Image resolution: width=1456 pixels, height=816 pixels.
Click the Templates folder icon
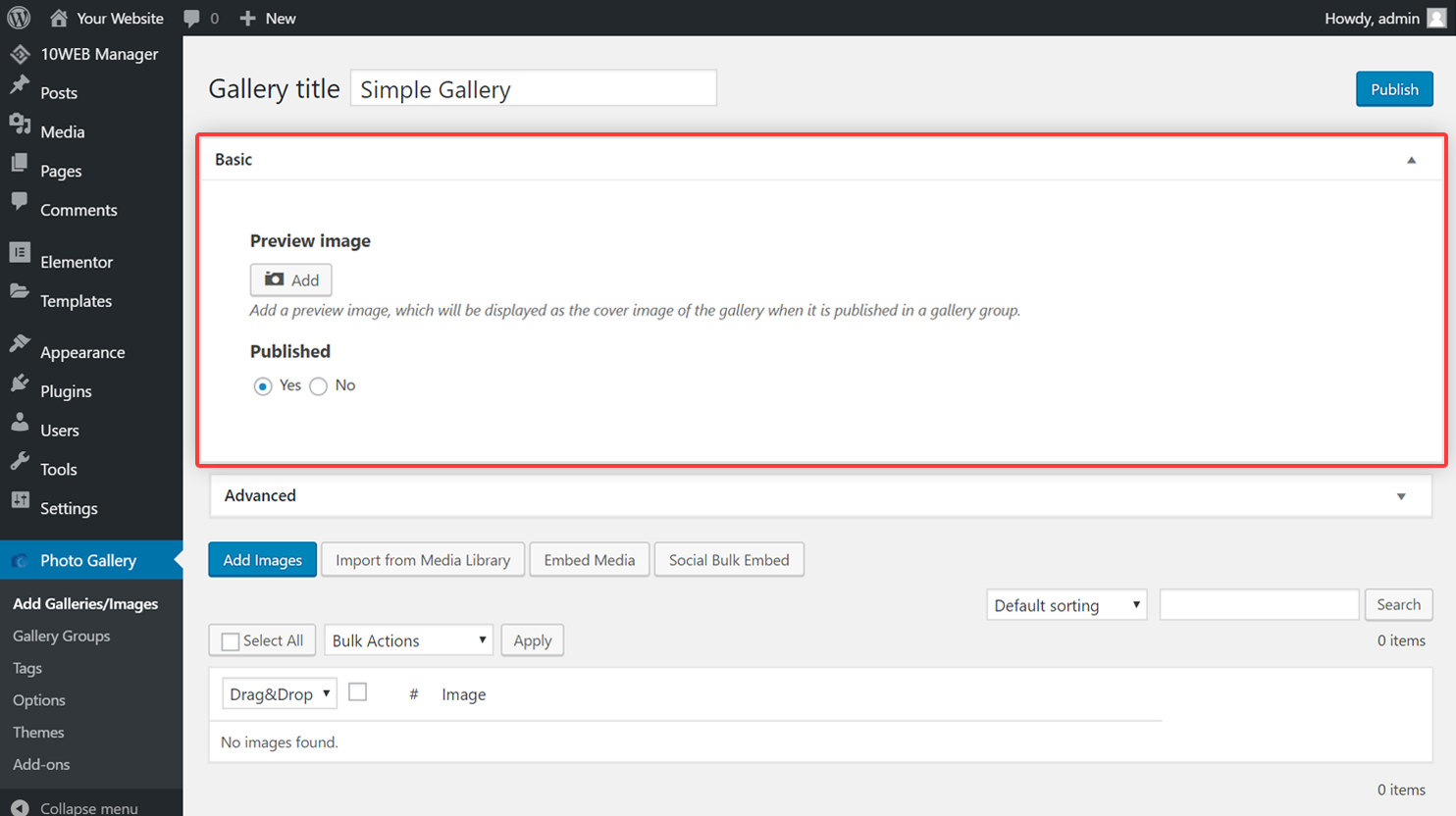pos(20,292)
